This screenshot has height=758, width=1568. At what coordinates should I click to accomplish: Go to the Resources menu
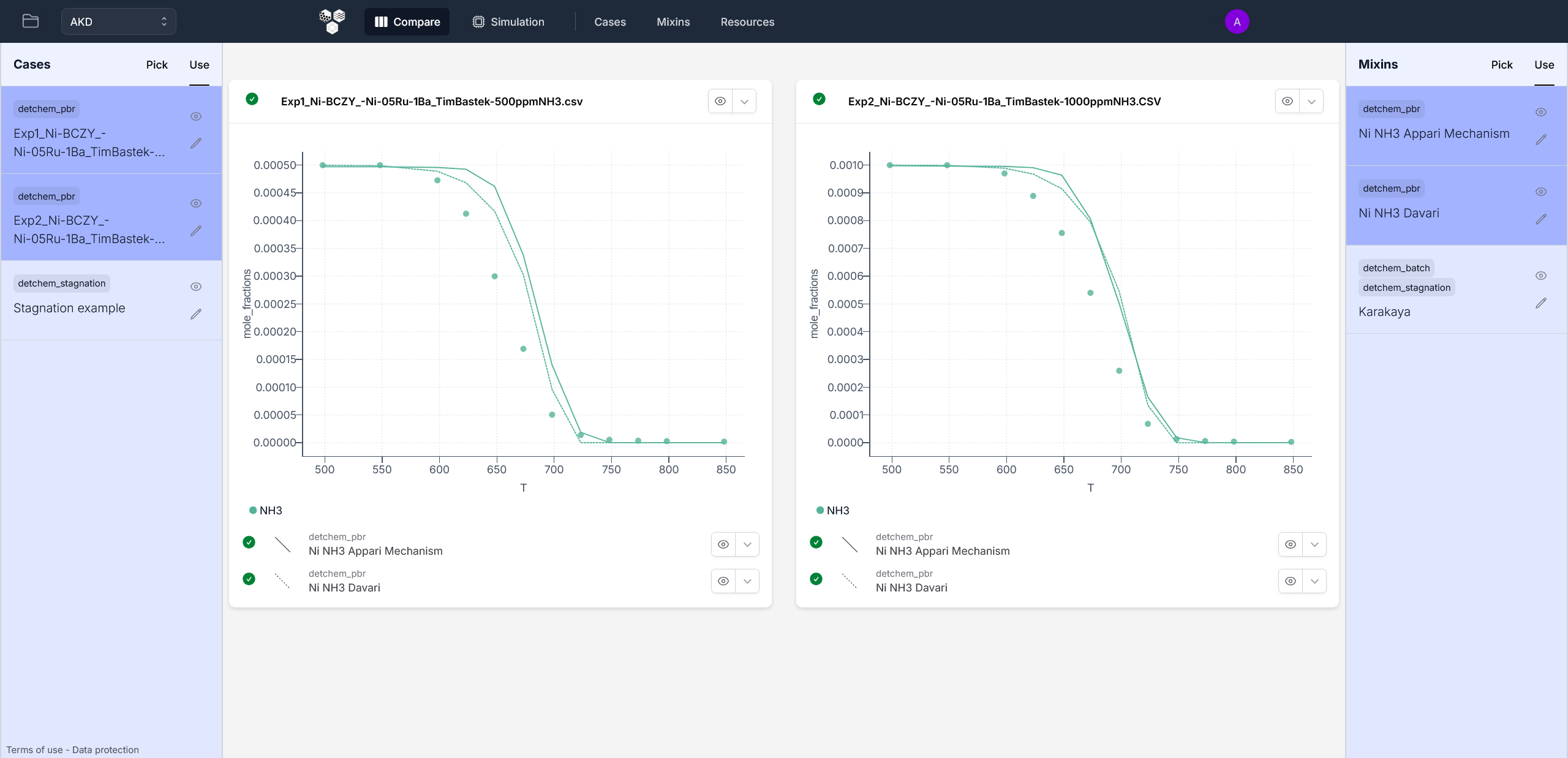(x=747, y=21)
